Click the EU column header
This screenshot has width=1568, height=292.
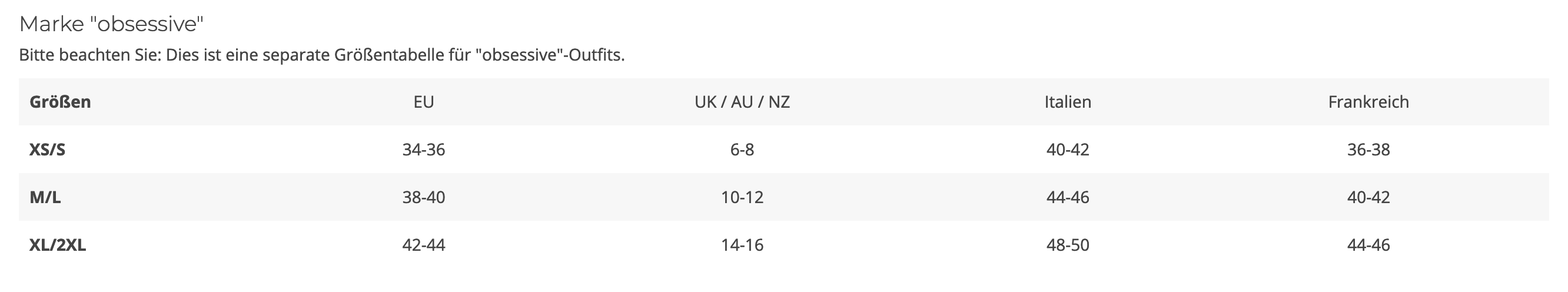coord(424,102)
